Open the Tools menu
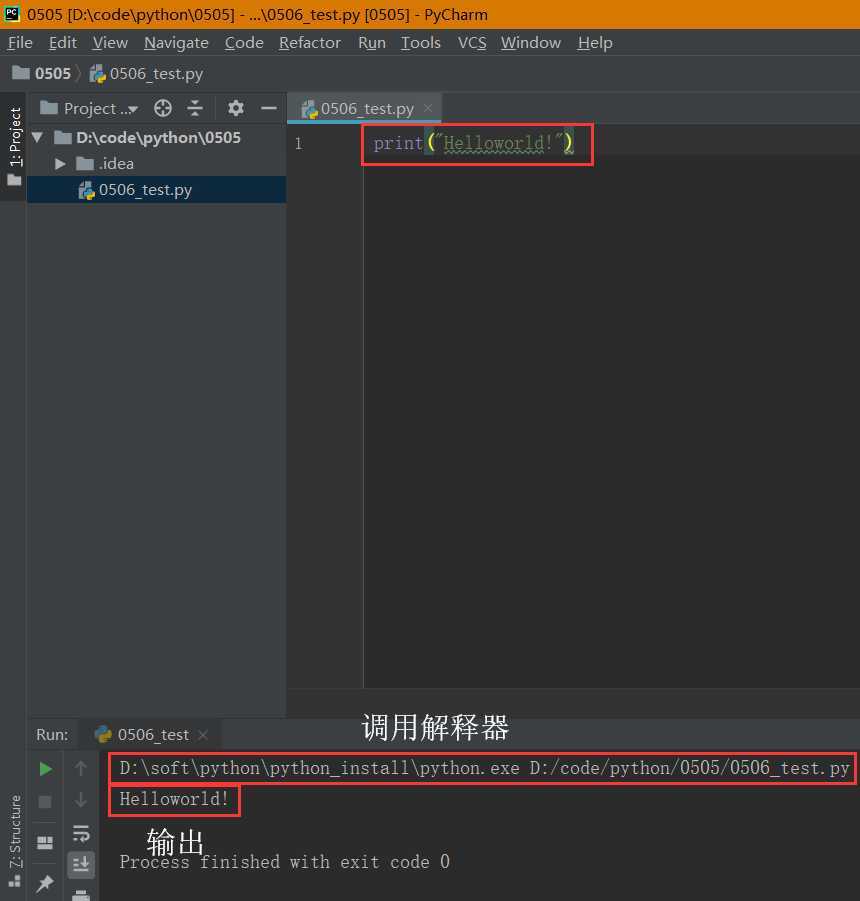Viewport: 860px width, 901px height. click(x=421, y=43)
